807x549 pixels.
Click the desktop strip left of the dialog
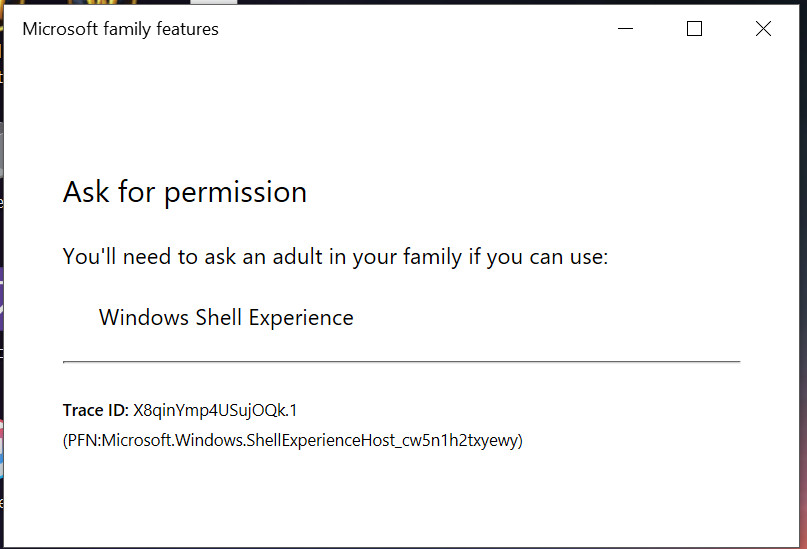pyautogui.click(x=2, y=300)
